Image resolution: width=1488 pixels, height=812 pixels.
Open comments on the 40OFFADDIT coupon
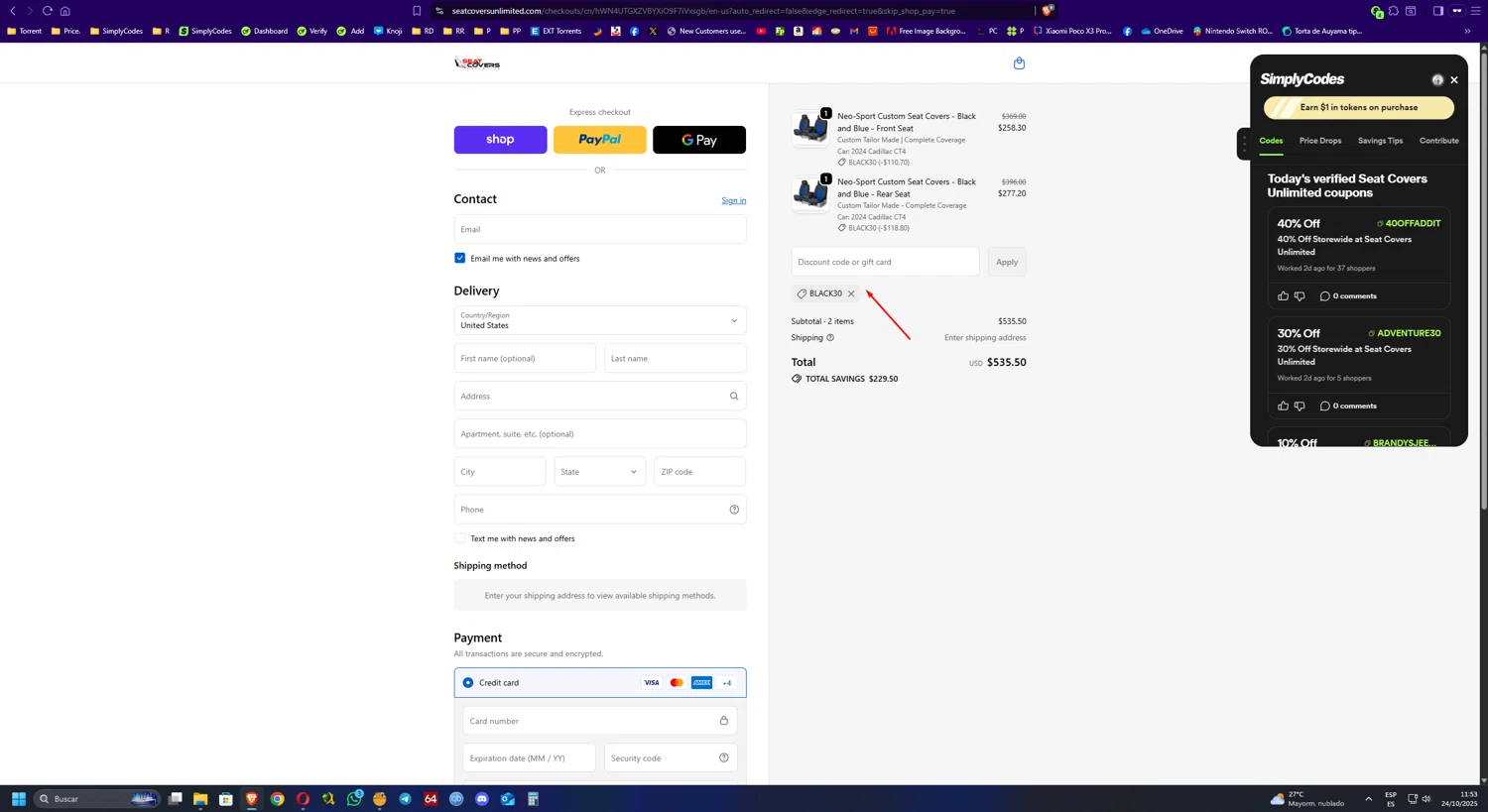[1348, 296]
